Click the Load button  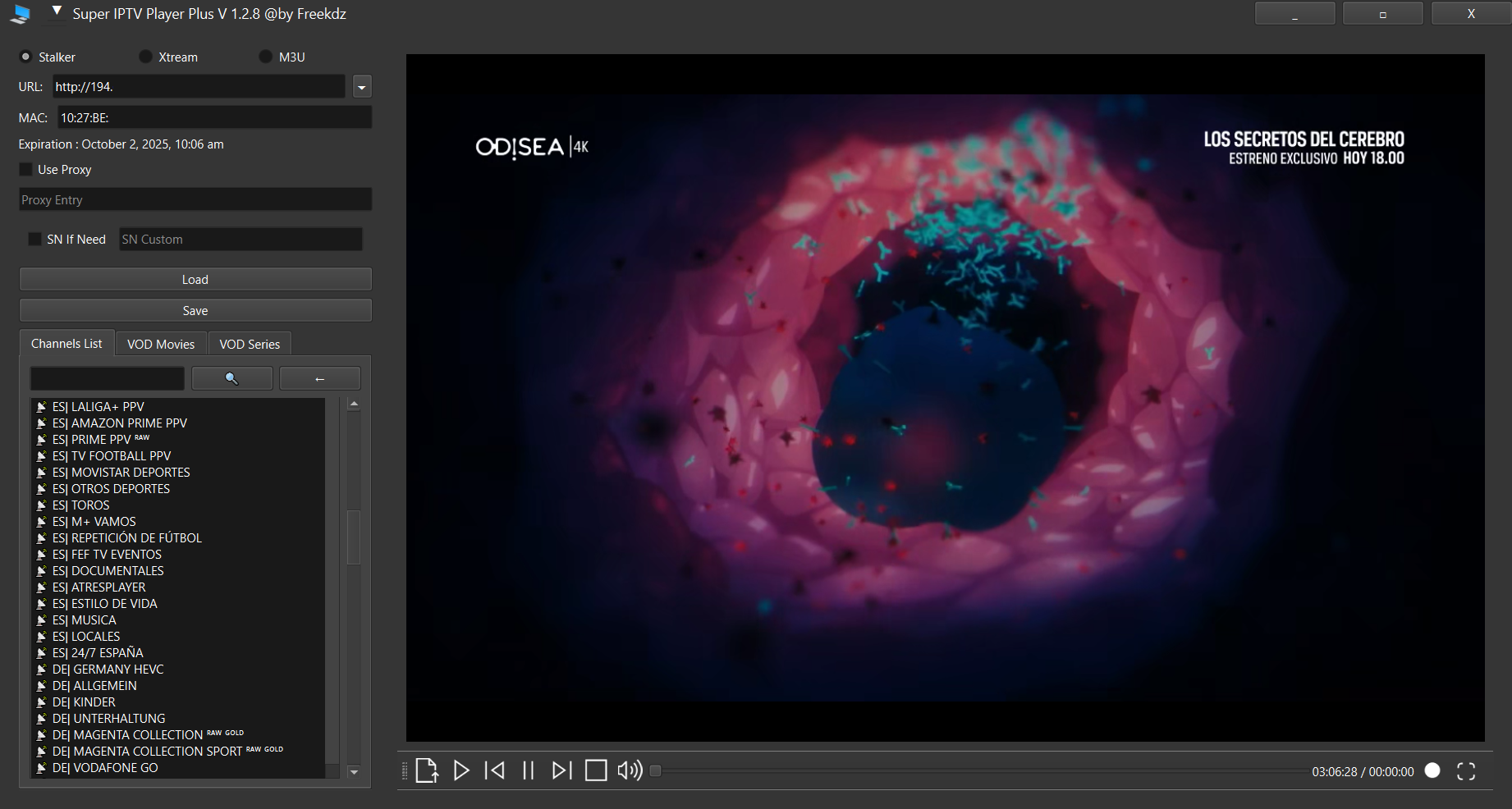195,279
